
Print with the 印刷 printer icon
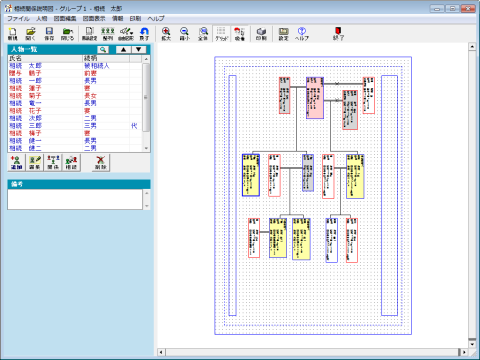tap(261, 34)
